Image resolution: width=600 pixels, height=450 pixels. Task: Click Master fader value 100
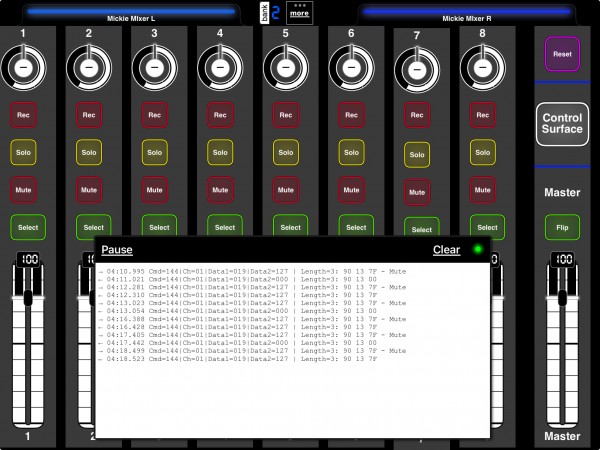pos(563,259)
